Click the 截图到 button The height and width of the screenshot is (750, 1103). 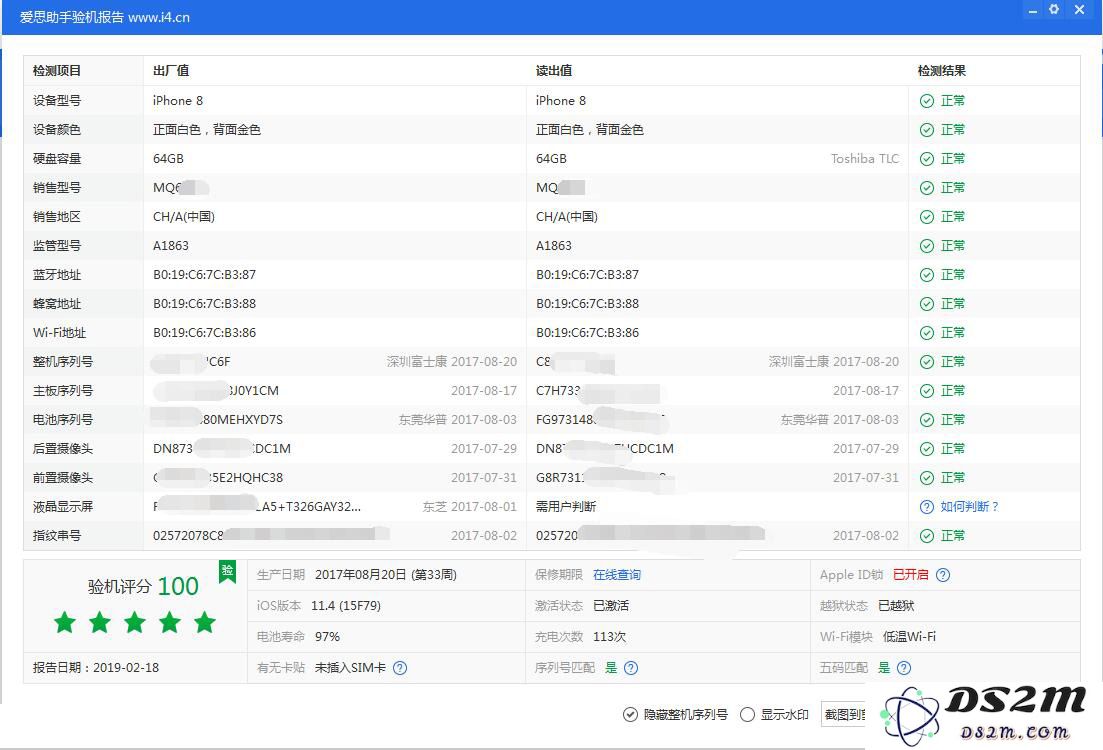coord(843,715)
